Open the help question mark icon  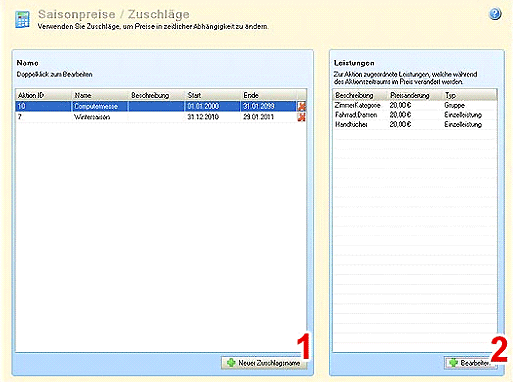(x=495, y=14)
